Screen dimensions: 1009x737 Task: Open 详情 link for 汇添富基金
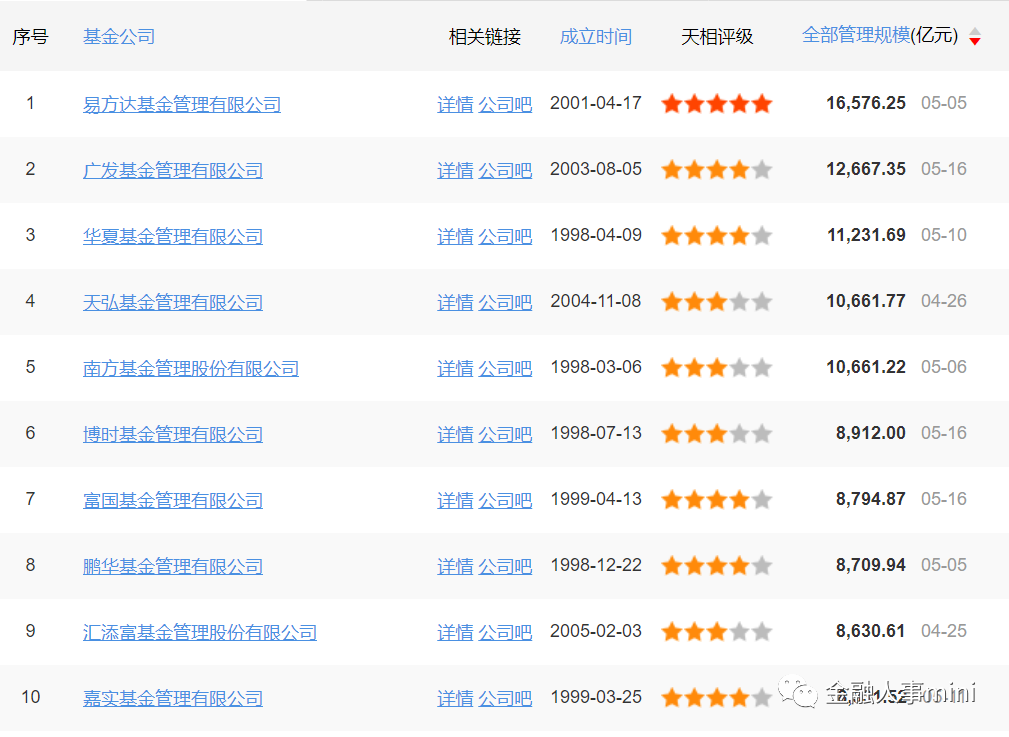(455, 632)
